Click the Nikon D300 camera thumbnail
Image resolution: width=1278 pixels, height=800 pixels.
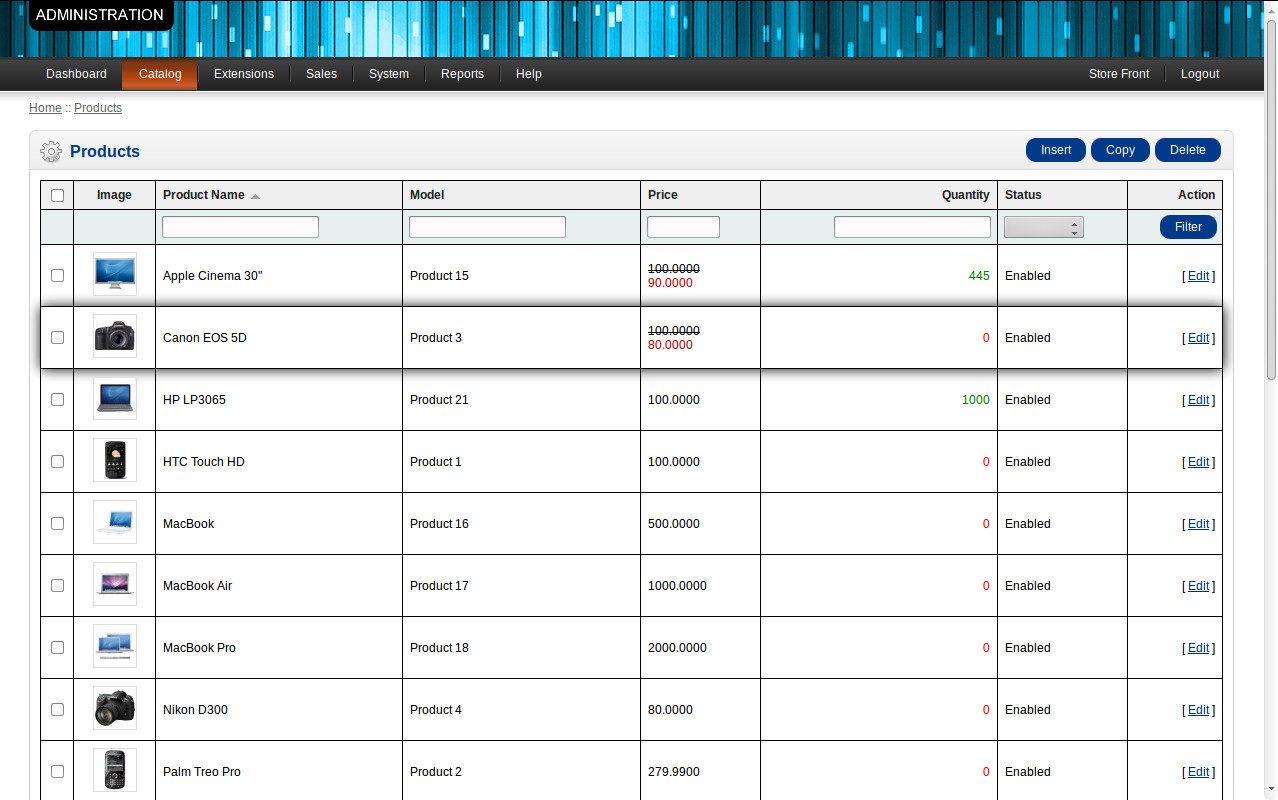(x=114, y=709)
